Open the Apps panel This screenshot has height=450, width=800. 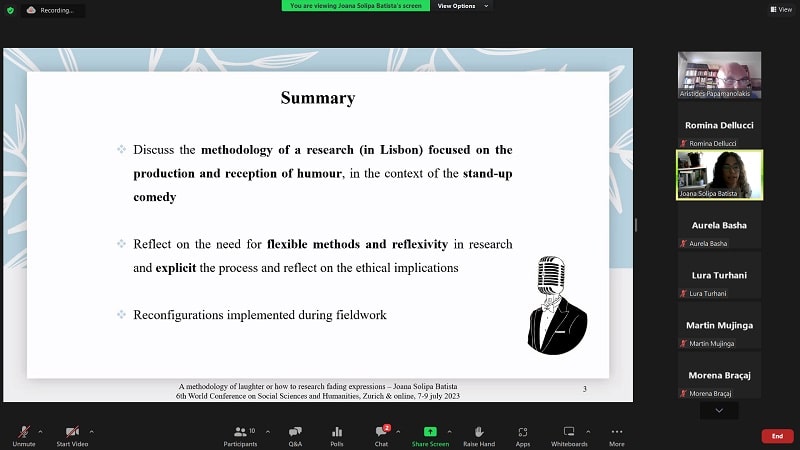coord(523,434)
